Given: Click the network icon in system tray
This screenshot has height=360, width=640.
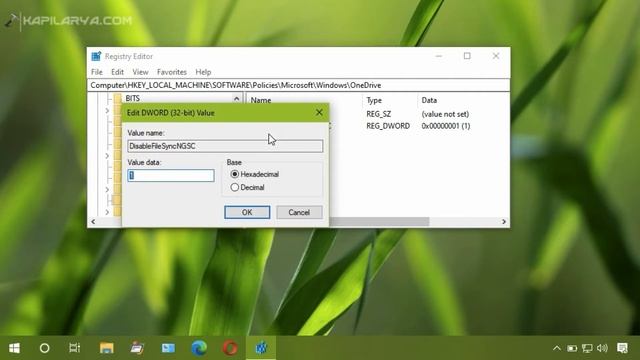Looking at the screenshot, I should click(x=587, y=348).
